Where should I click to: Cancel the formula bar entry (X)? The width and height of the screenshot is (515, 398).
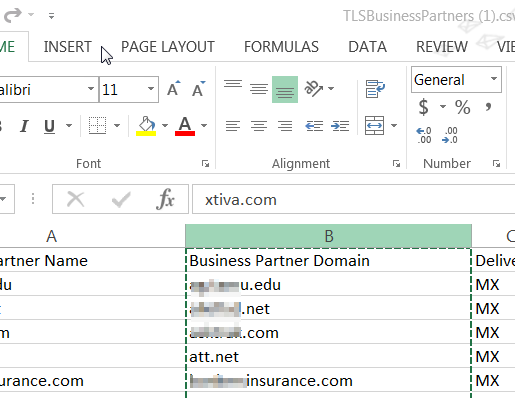coord(76,199)
